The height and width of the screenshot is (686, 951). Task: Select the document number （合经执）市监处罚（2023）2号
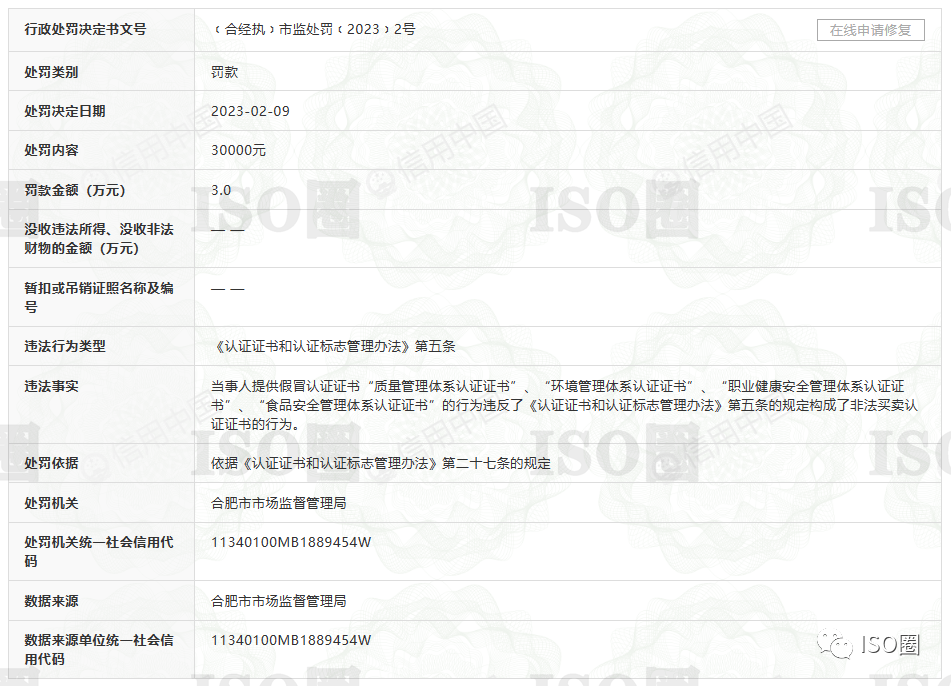pyautogui.click(x=313, y=29)
